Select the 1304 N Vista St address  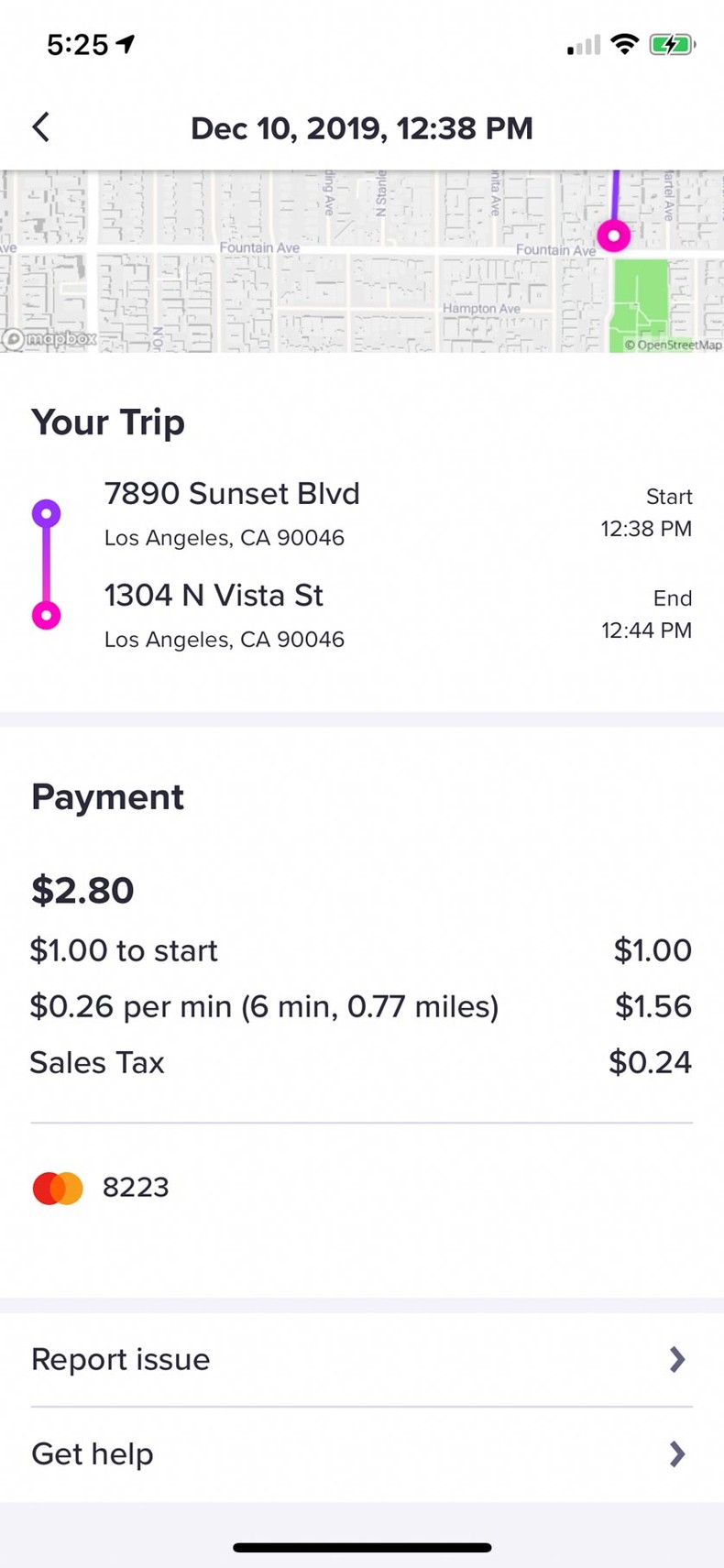coord(214,596)
